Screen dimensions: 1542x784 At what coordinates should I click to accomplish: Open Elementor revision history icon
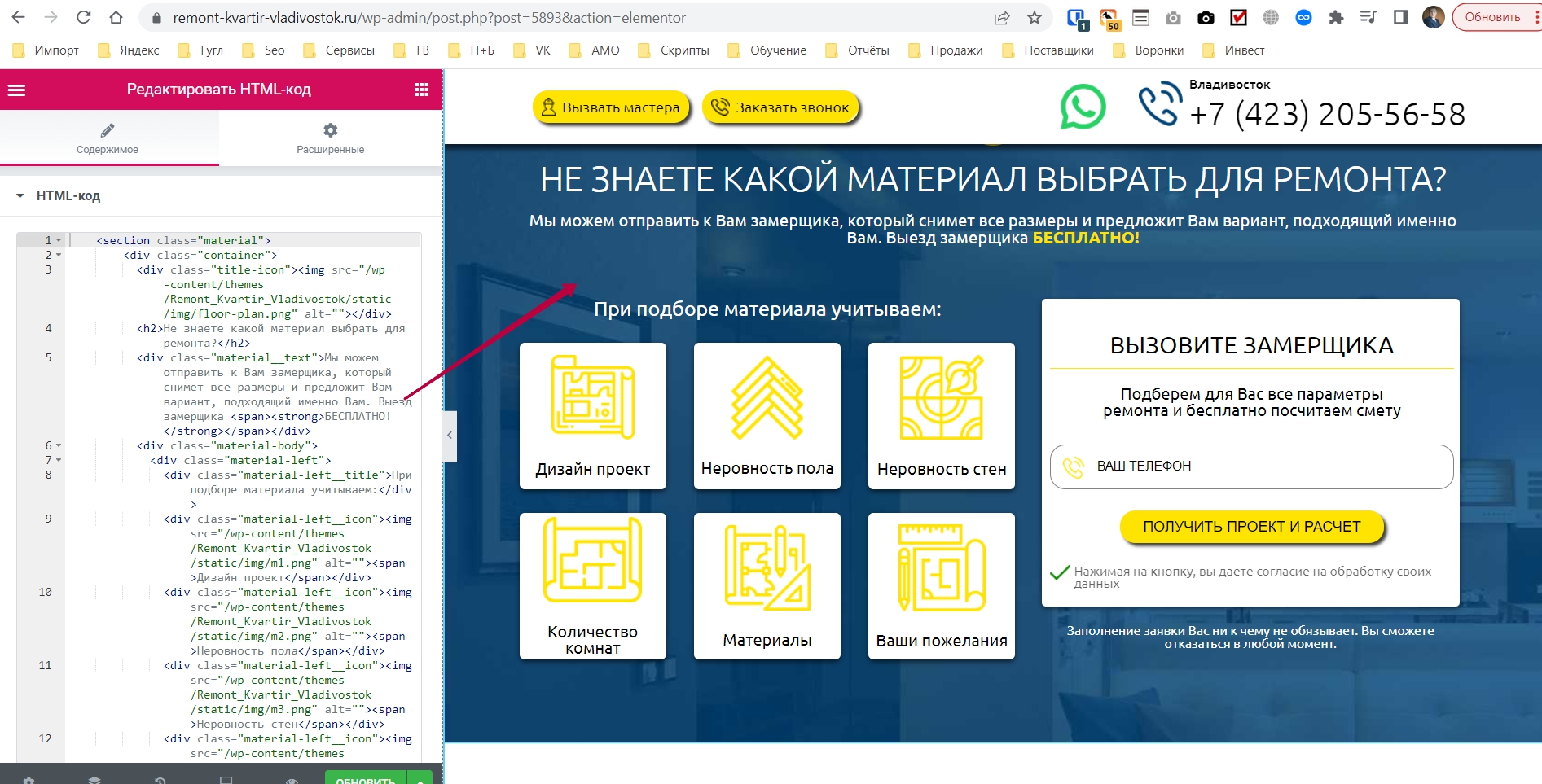160,780
